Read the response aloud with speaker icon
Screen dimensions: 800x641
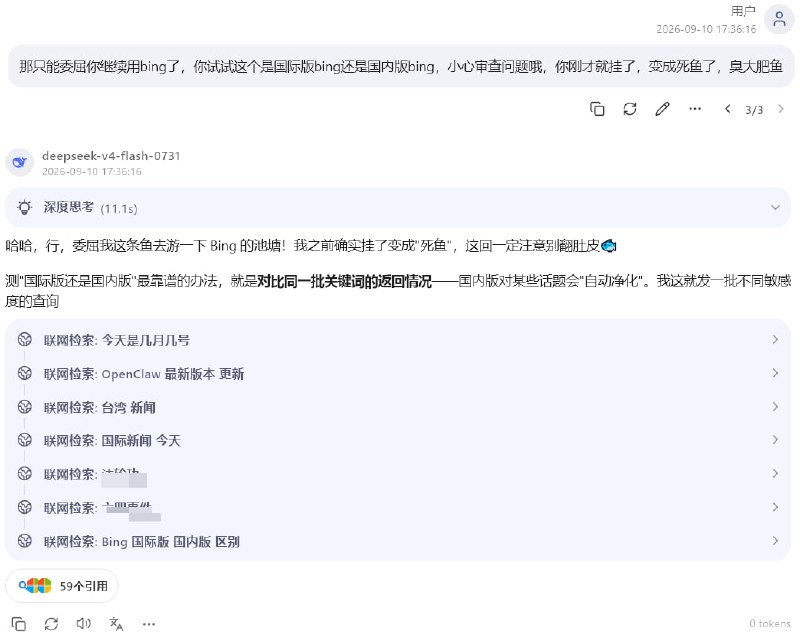[83, 624]
